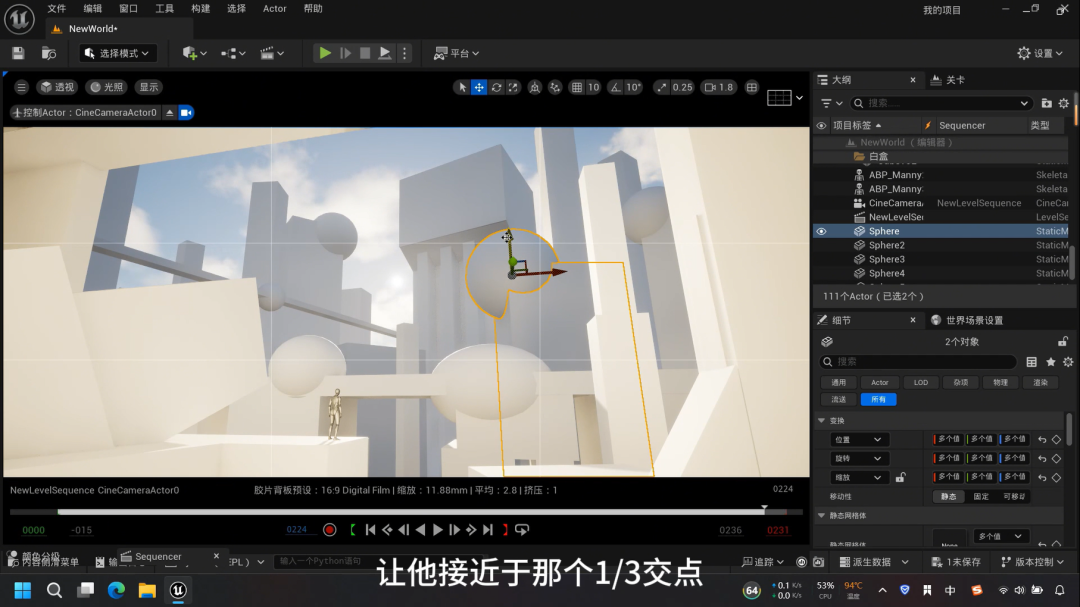Open the 构建 menu
Screen dimensions: 1080x607
200,9
